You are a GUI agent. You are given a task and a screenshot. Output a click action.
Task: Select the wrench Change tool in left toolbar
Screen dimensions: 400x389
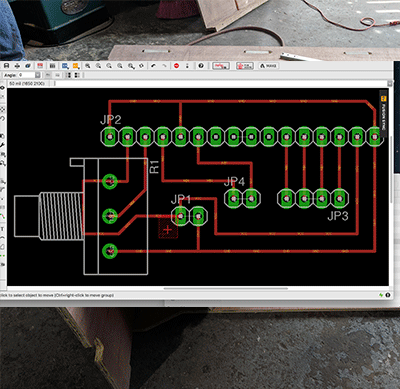click(x=2, y=145)
